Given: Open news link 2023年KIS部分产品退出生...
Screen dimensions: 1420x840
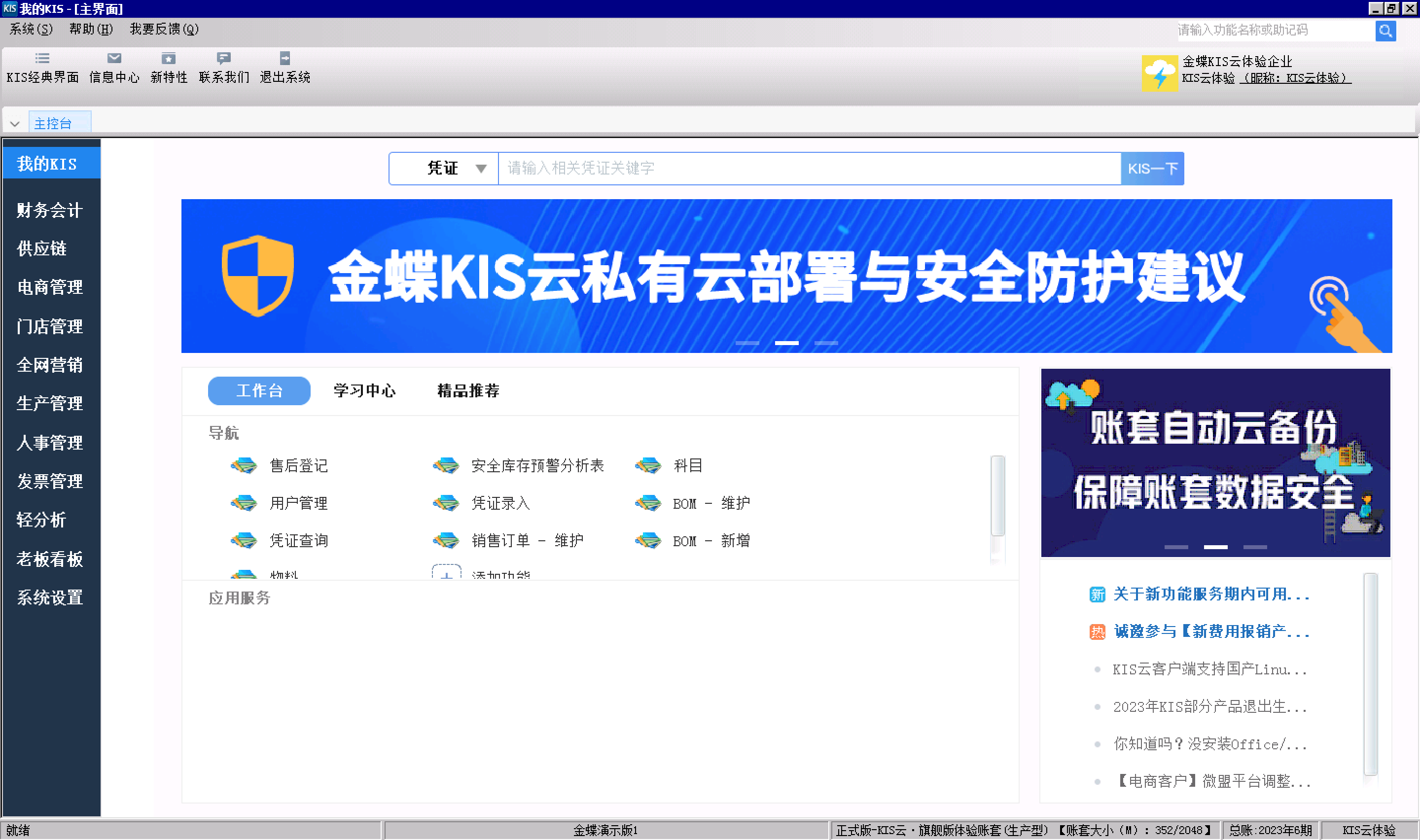Looking at the screenshot, I should pos(1210,706).
